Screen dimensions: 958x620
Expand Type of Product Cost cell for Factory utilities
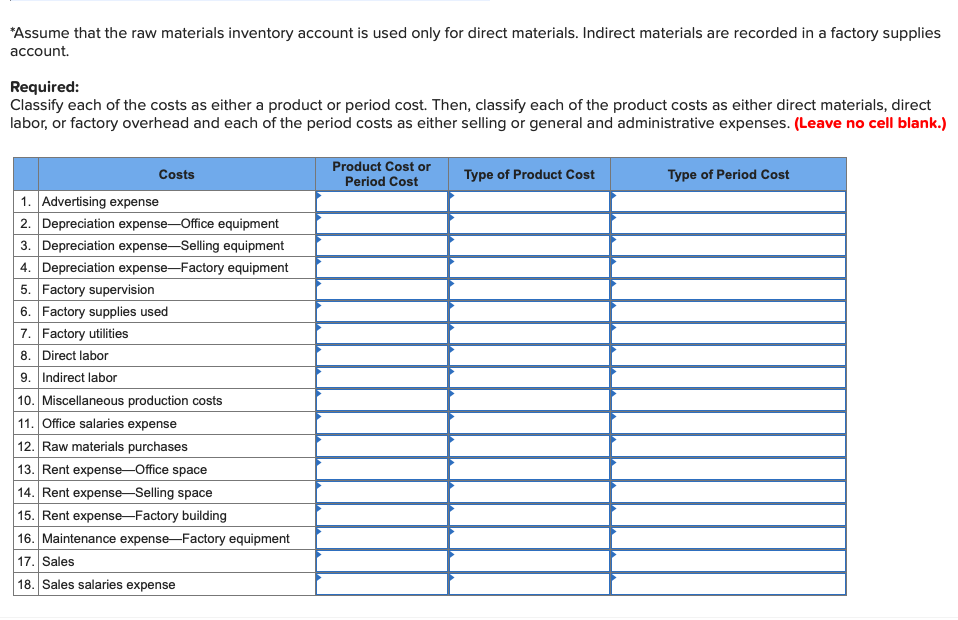(528, 333)
